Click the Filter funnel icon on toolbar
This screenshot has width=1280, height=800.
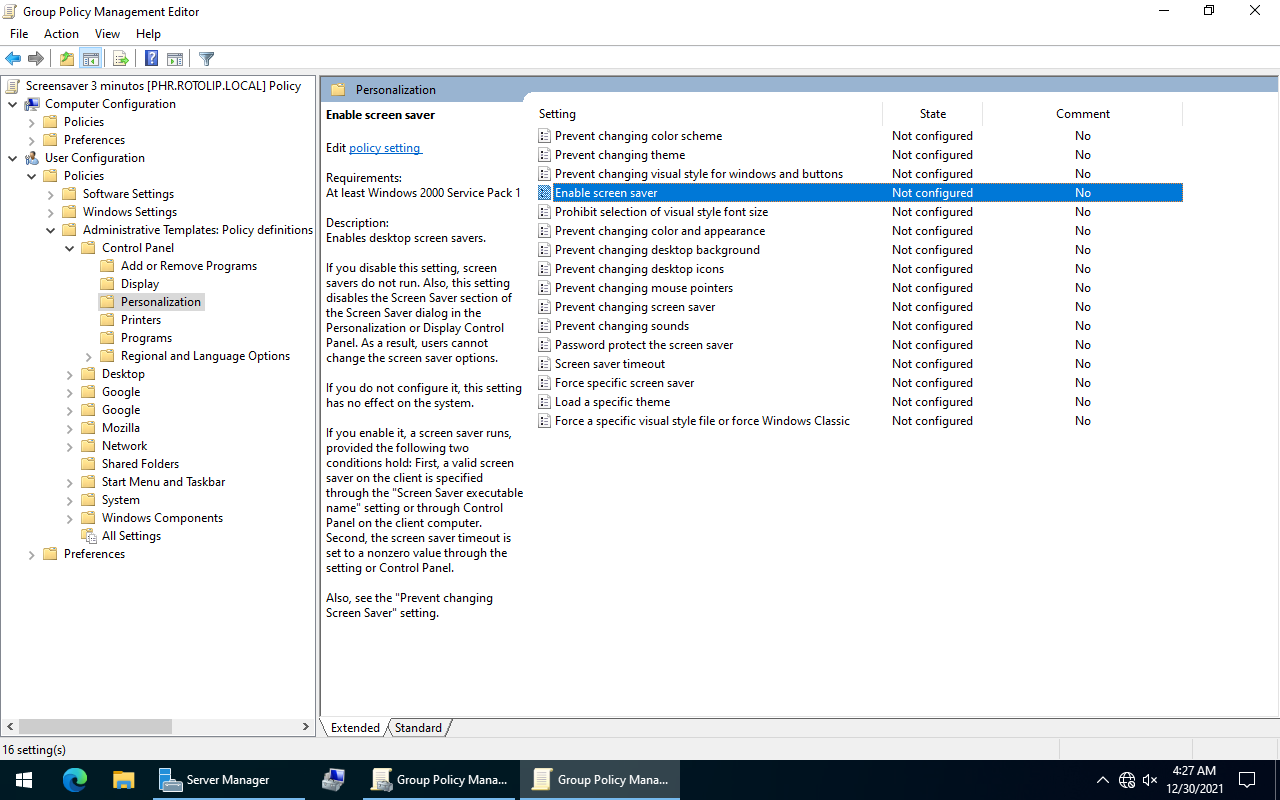click(206, 58)
